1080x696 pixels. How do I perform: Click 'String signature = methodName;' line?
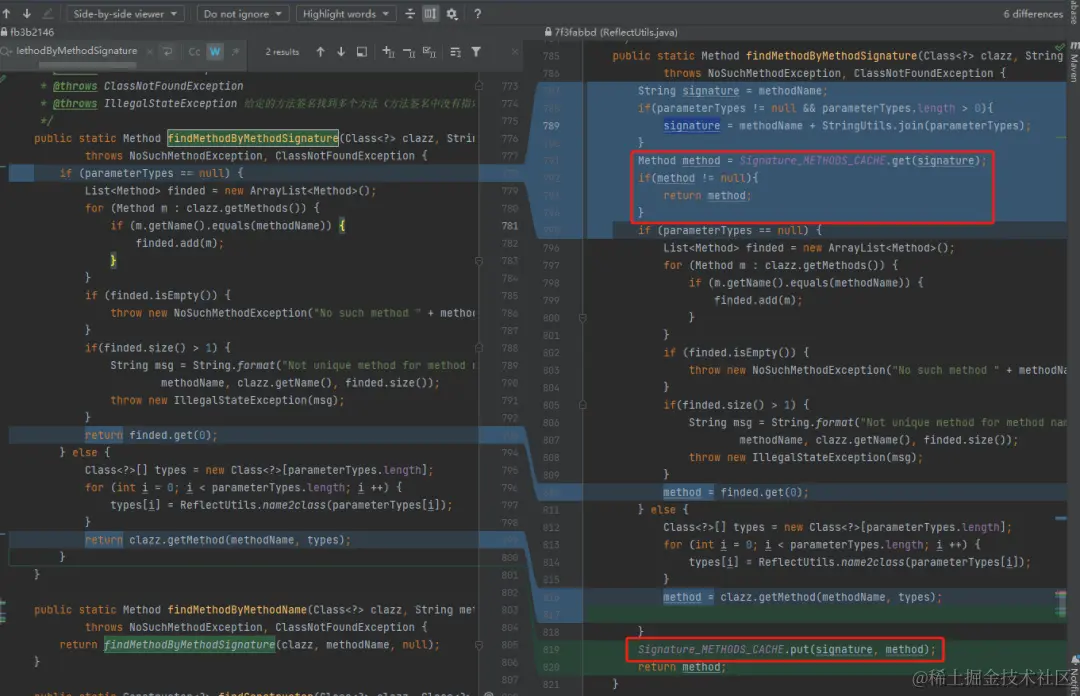click(732, 90)
